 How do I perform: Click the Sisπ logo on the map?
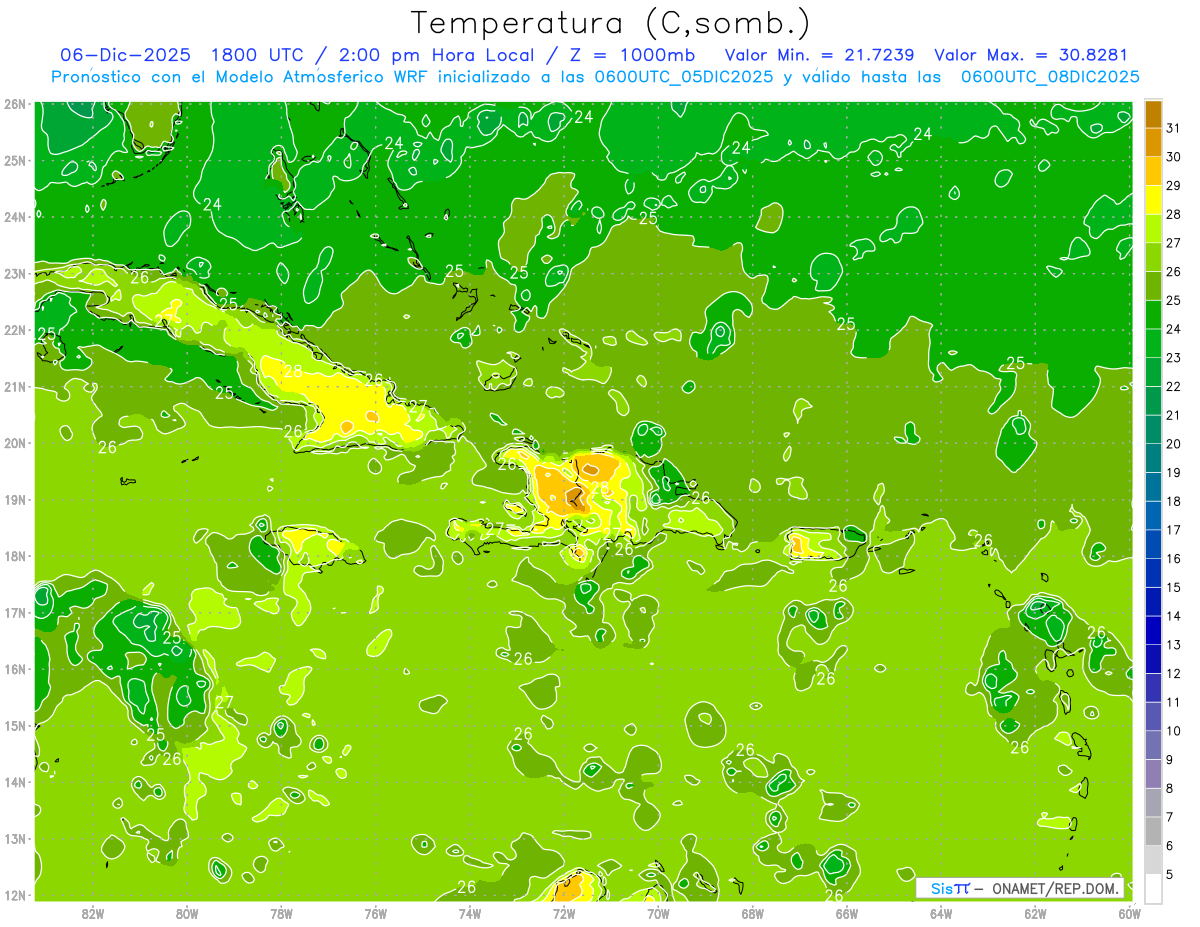pos(949,888)
